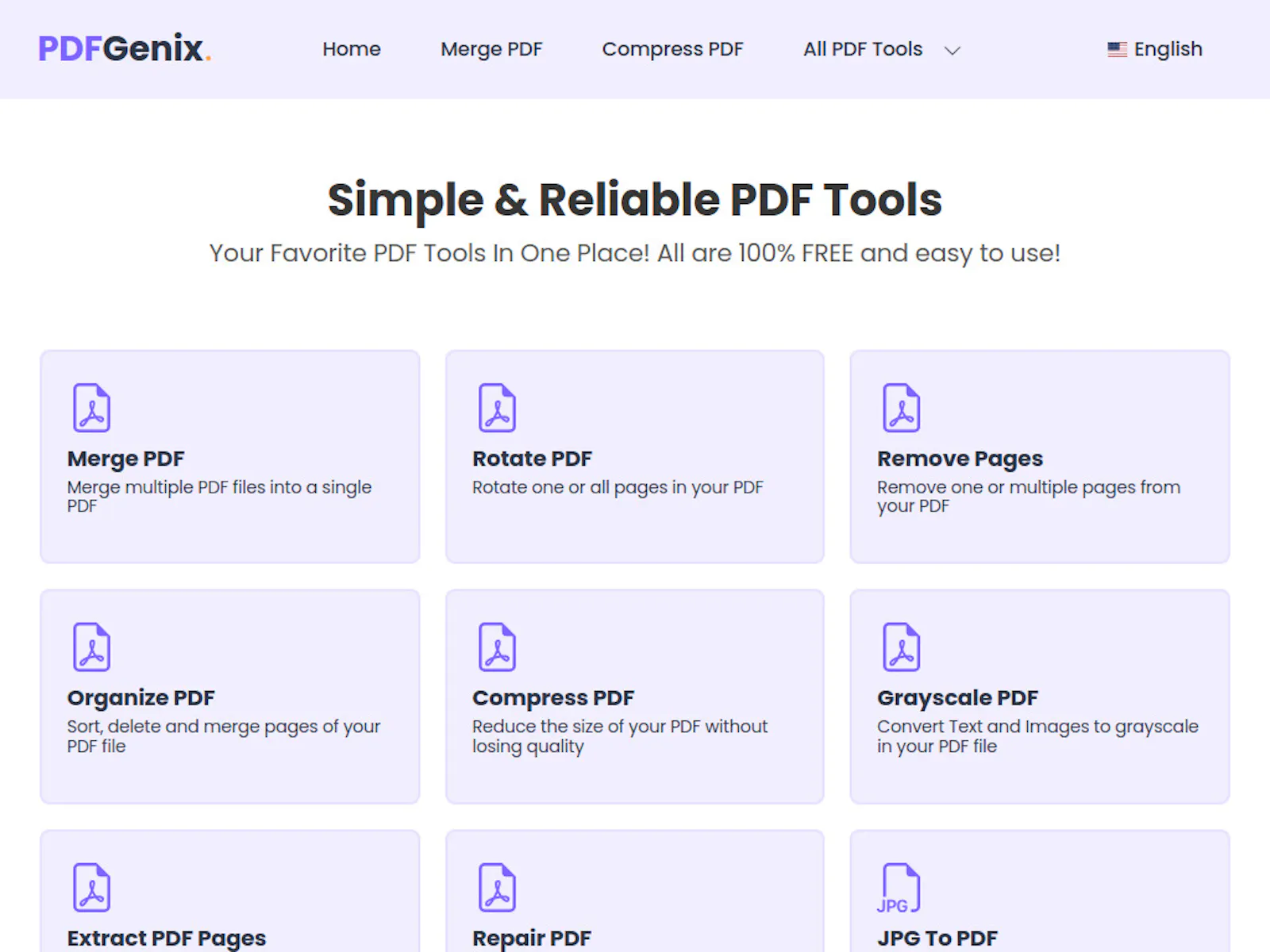Open the Remove Pages card title
This screenshot has height=952, width=1270.
960,459
